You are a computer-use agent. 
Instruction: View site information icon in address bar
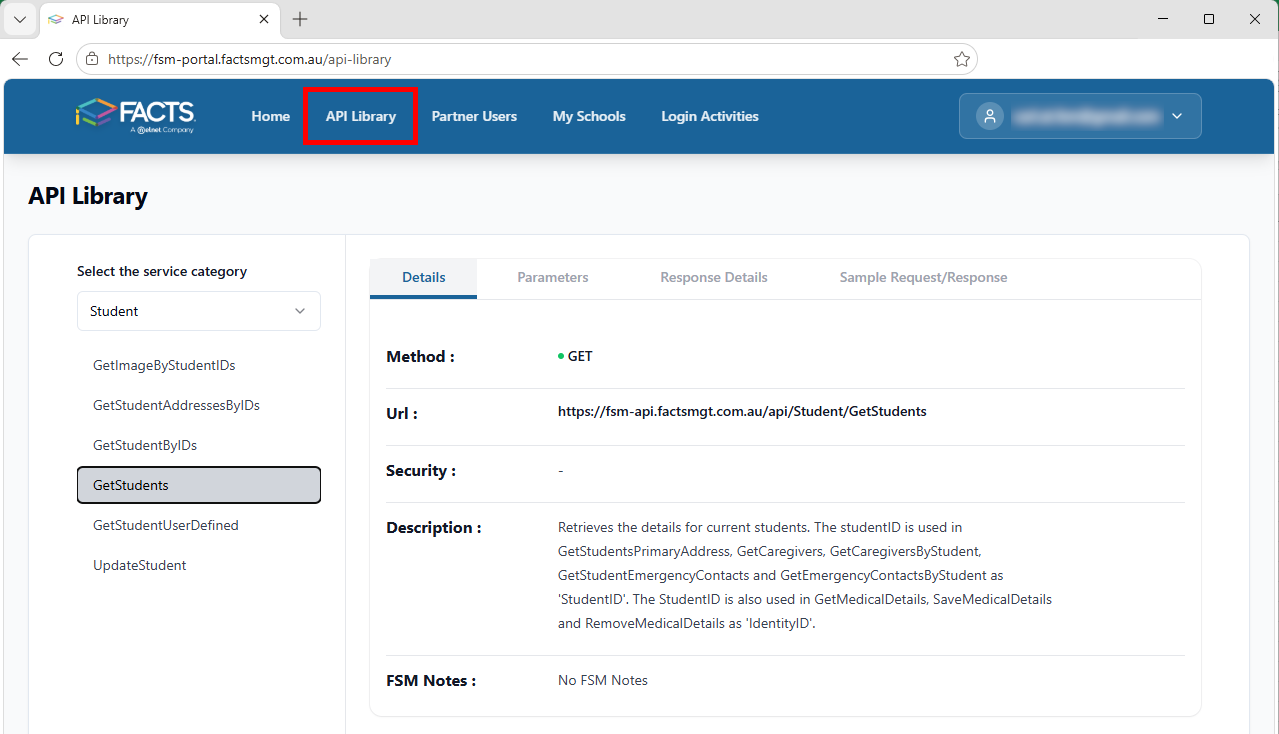(92, 59)
